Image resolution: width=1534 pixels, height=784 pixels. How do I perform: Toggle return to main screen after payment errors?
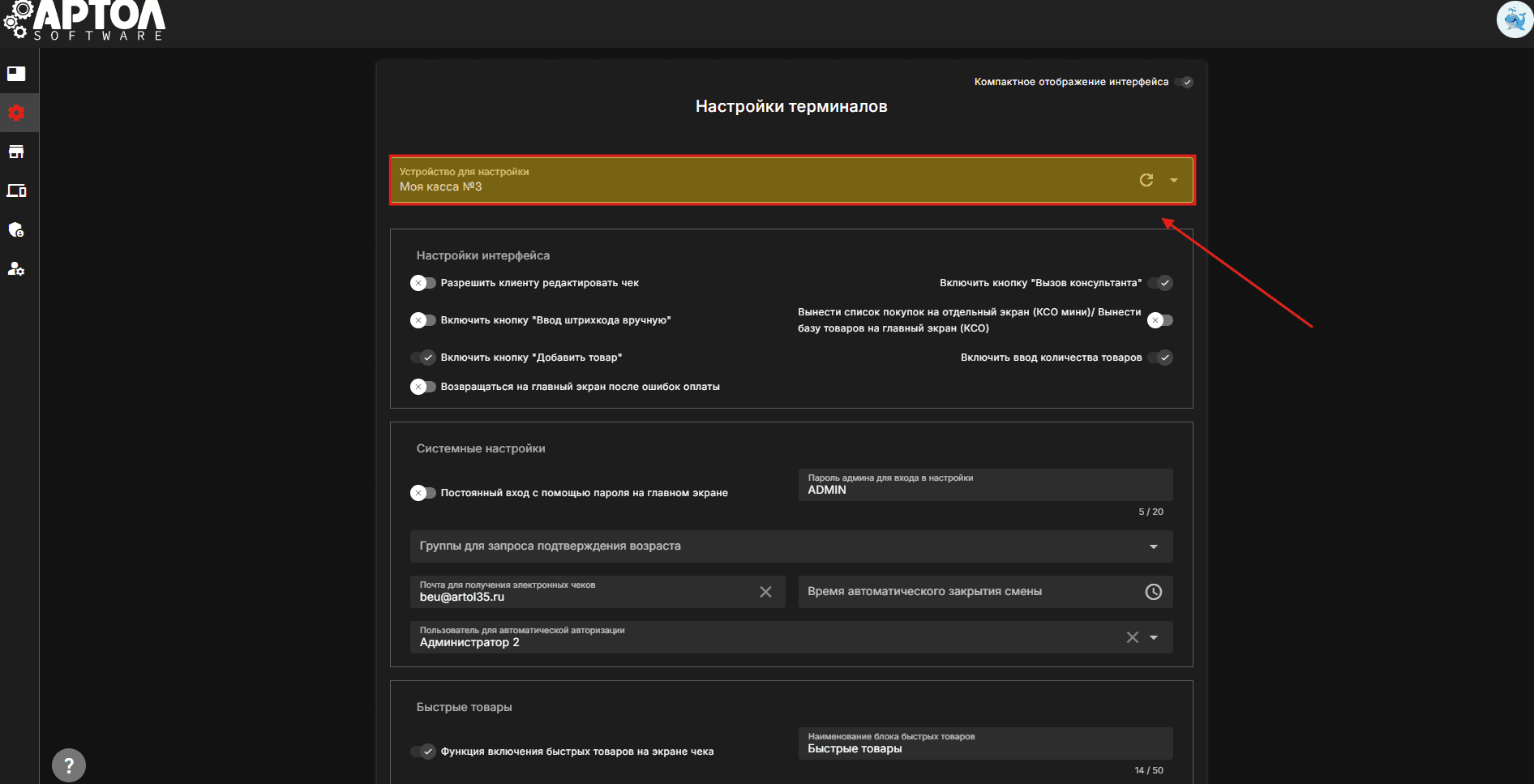422,387
